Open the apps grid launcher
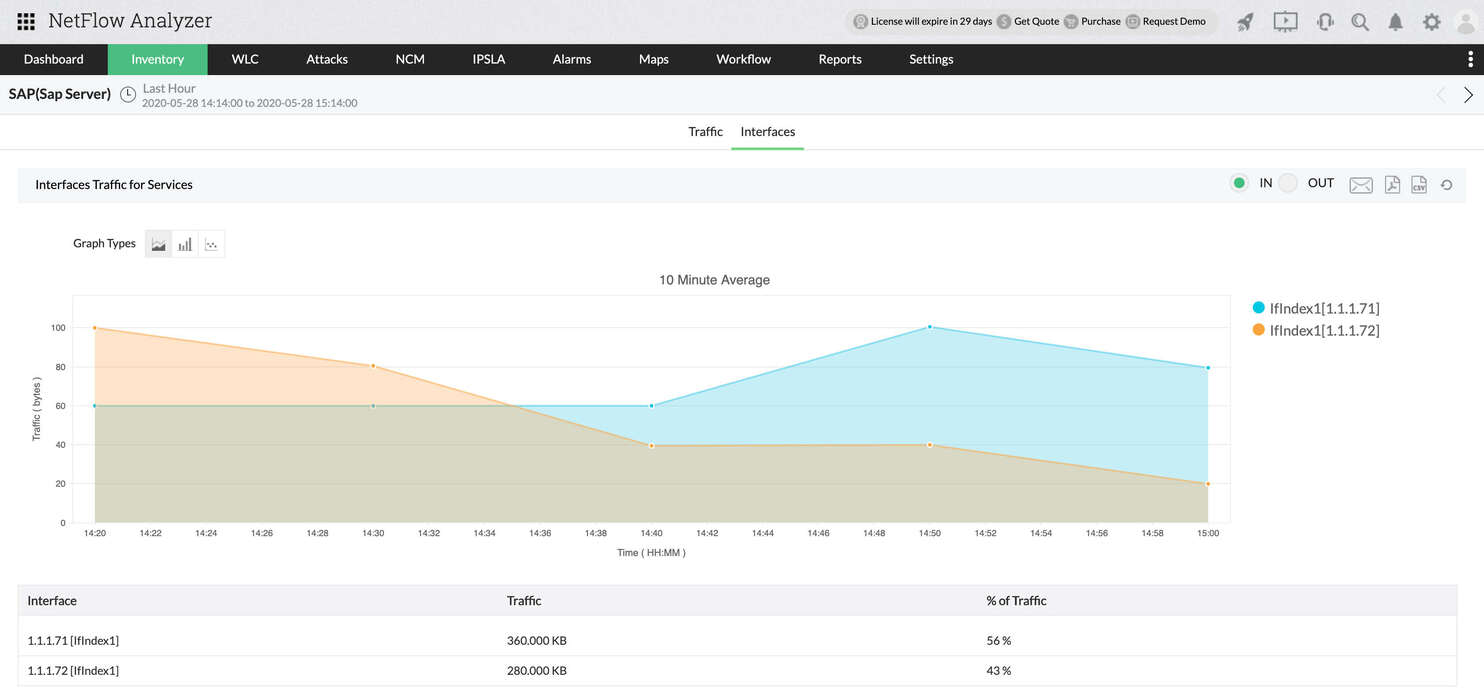The image size is (1484, 700). click(26, 21)
